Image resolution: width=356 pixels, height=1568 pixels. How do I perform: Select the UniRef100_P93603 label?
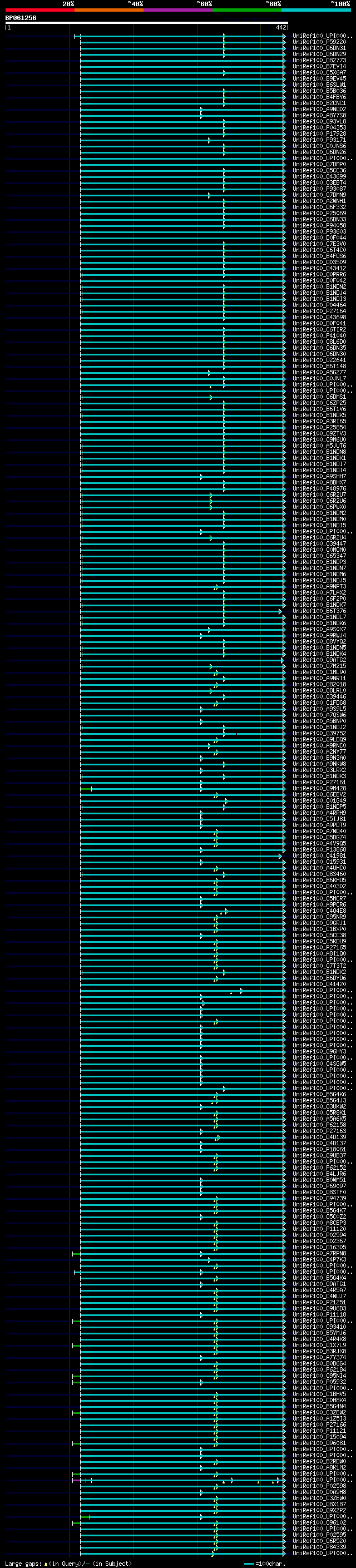[x=319, y=231]
